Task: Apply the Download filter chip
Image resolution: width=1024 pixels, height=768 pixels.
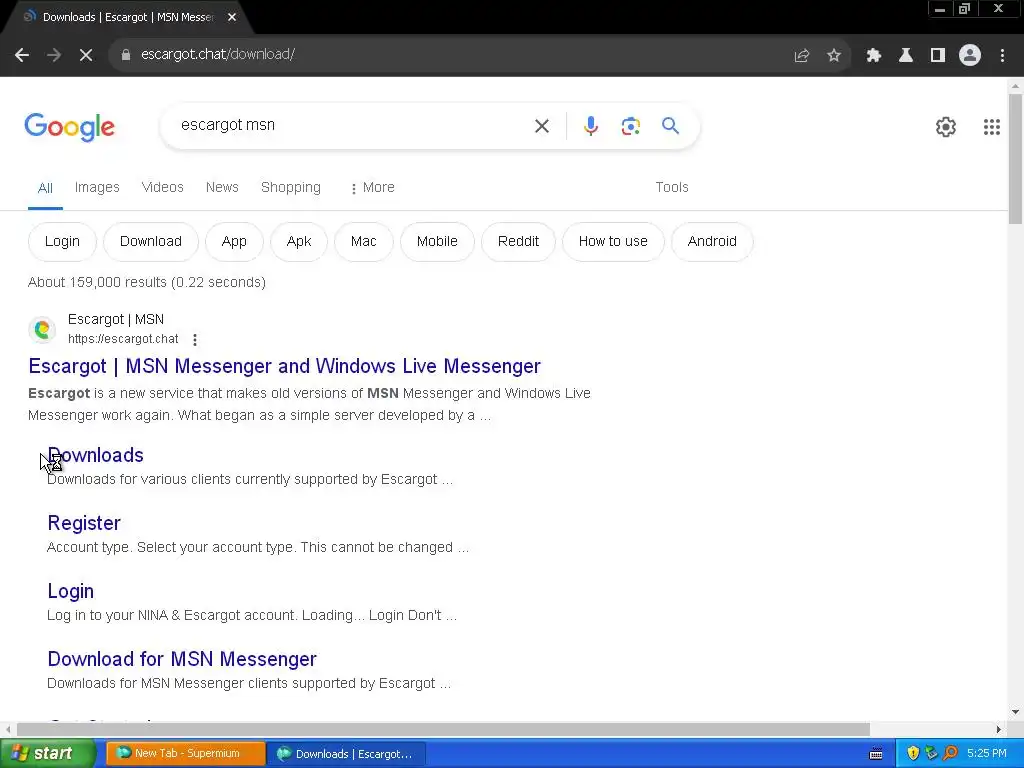Action: 151,242
